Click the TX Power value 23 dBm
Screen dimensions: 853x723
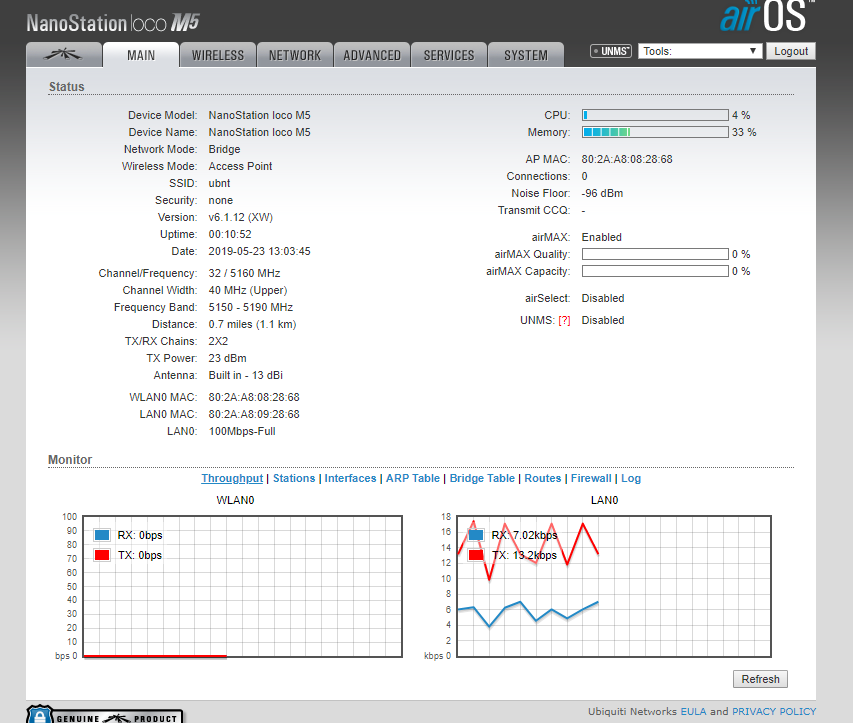[x=227, y=359]
